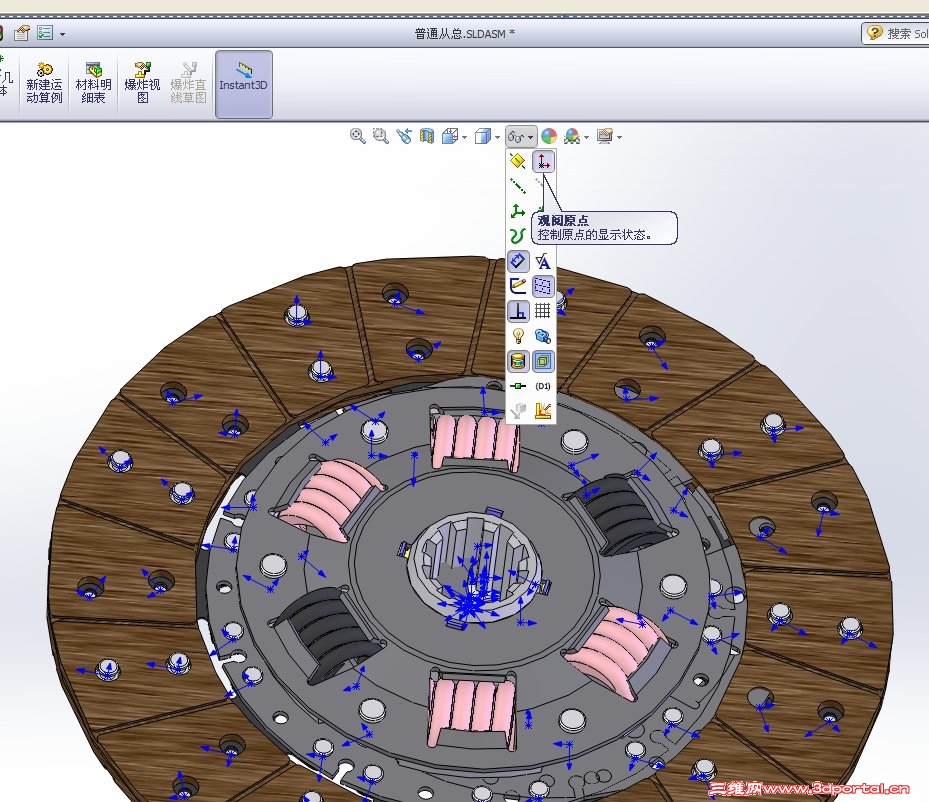This screenshot has height=802, width=929.
Task: Open the options dropdown arrow in title bar
Action: pyautogui.click(x=63, y=34)
